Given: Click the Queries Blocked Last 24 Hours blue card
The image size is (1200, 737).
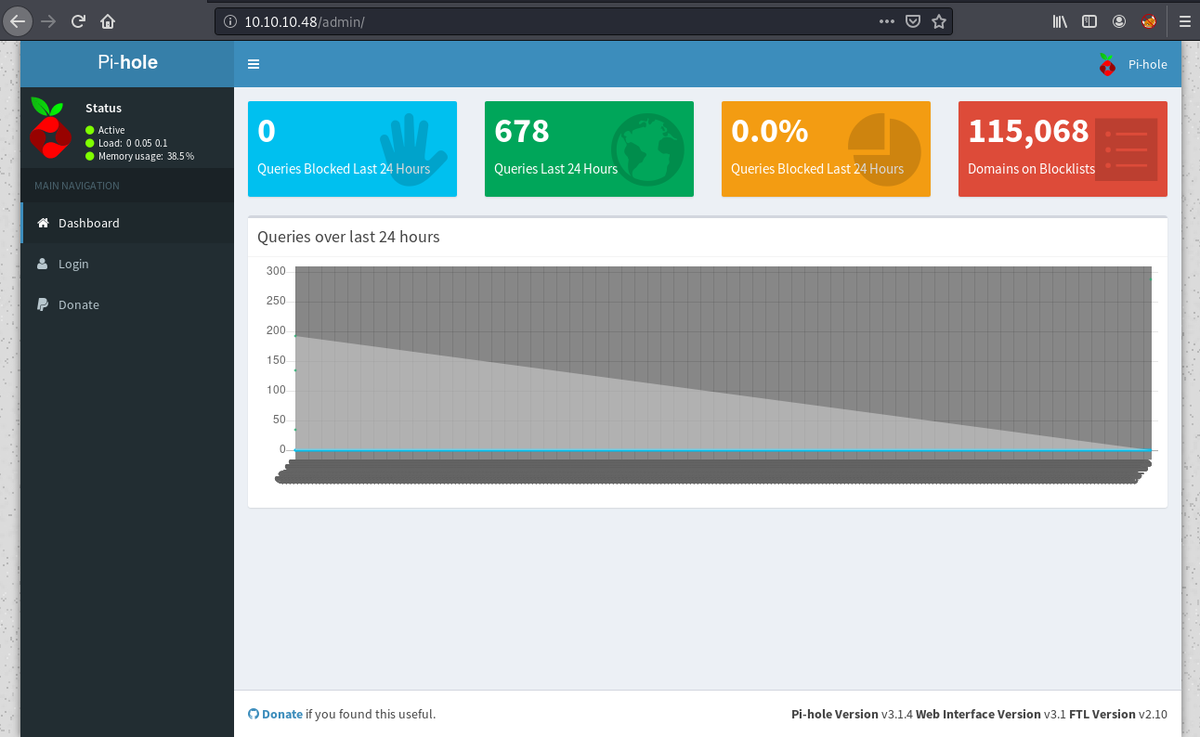Looking at the screenshot, I should click(352, 148).
